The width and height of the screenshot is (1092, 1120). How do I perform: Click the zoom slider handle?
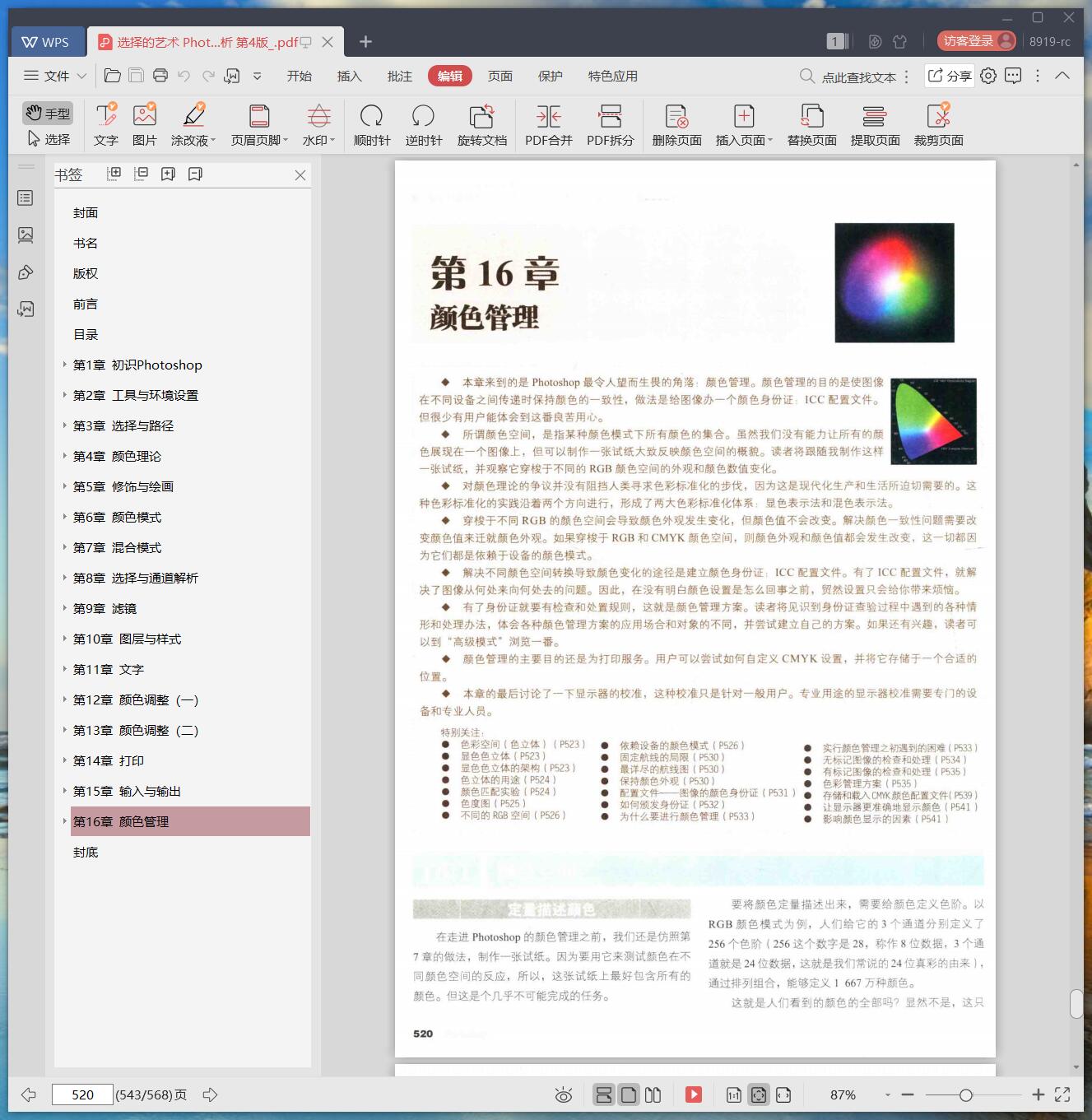[966, 1094]
